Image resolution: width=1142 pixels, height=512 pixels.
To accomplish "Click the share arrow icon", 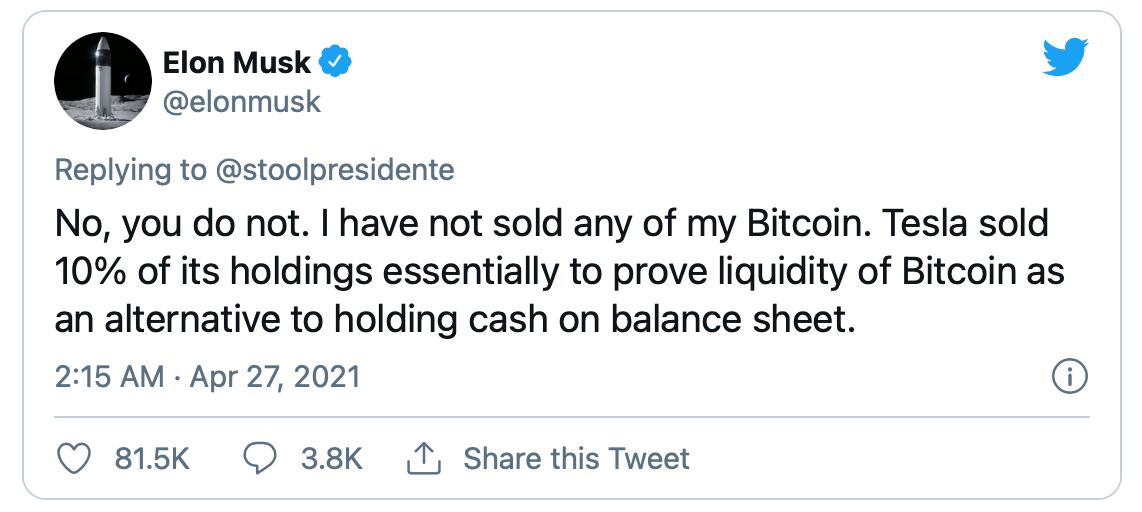I will 423,458.
